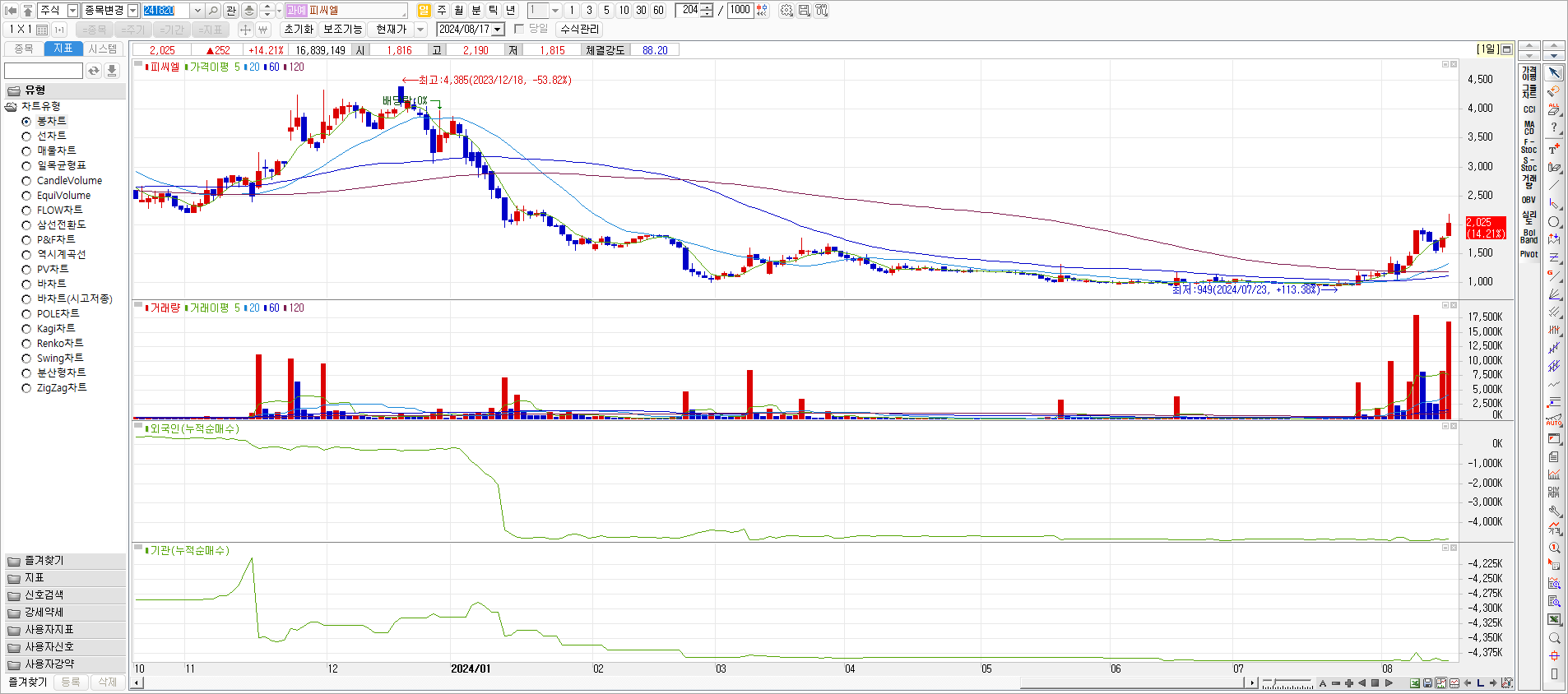This screenshot has width=1568, height=694.
Task: Select the 월 monthly period button
Action: (x=459, y=11)
